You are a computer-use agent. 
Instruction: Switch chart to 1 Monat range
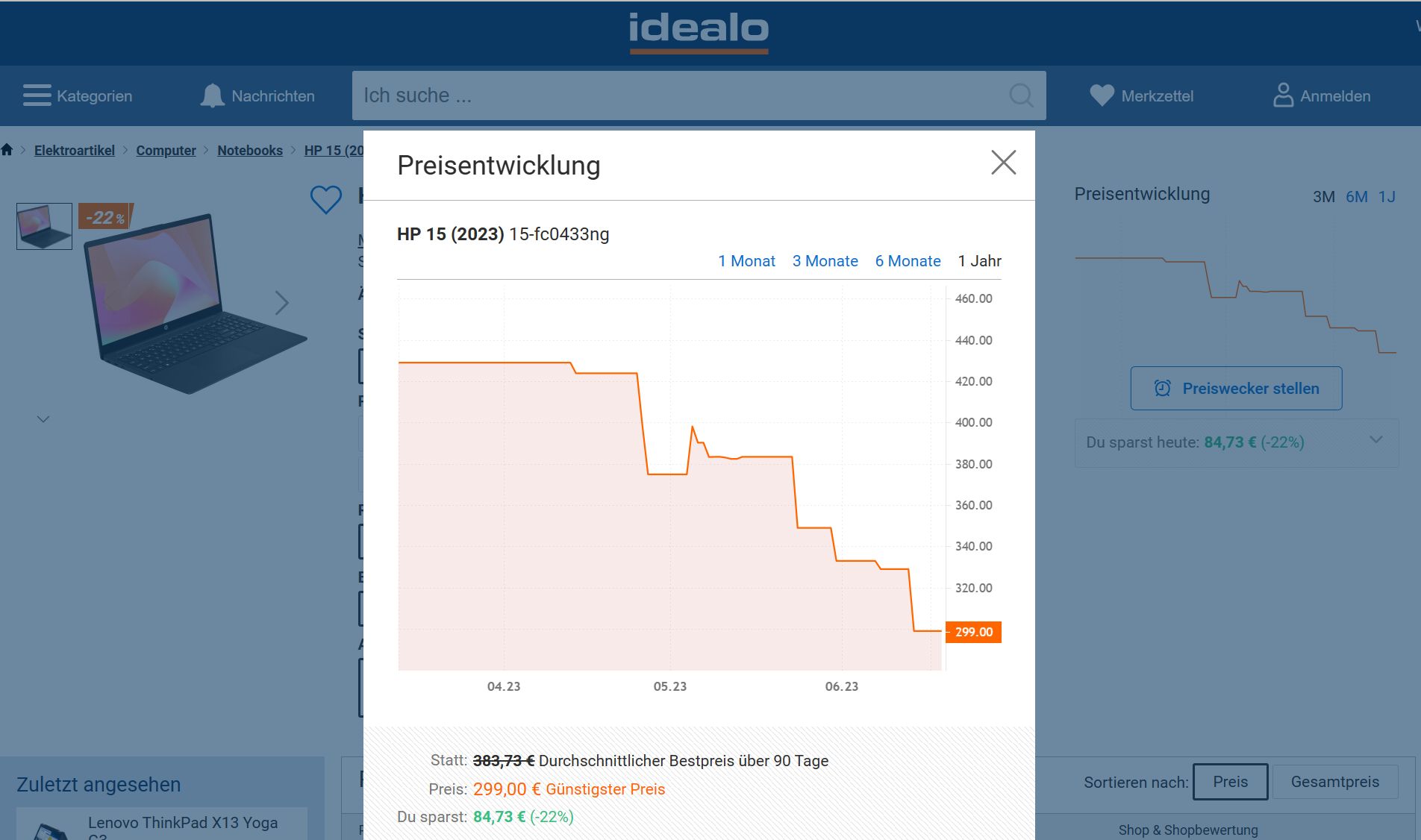[746, 261]
